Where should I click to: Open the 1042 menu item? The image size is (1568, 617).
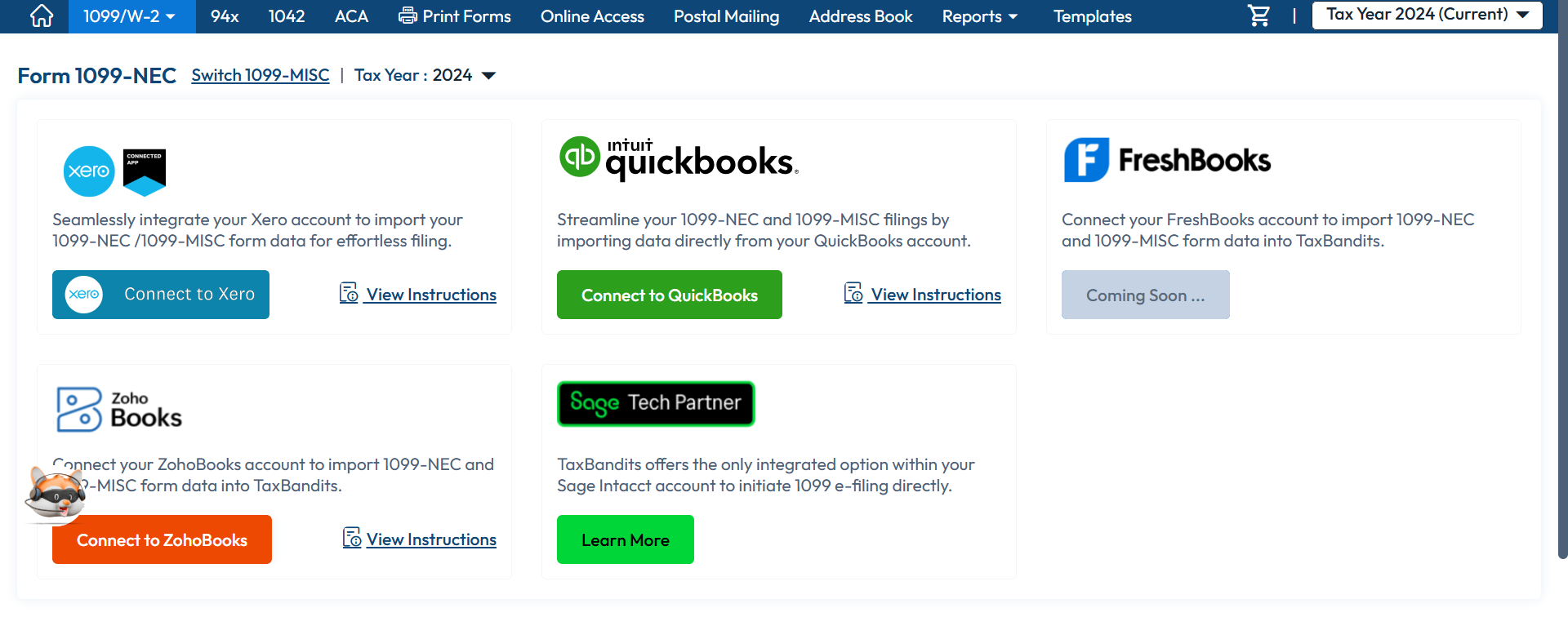click(x=287, y=16)
